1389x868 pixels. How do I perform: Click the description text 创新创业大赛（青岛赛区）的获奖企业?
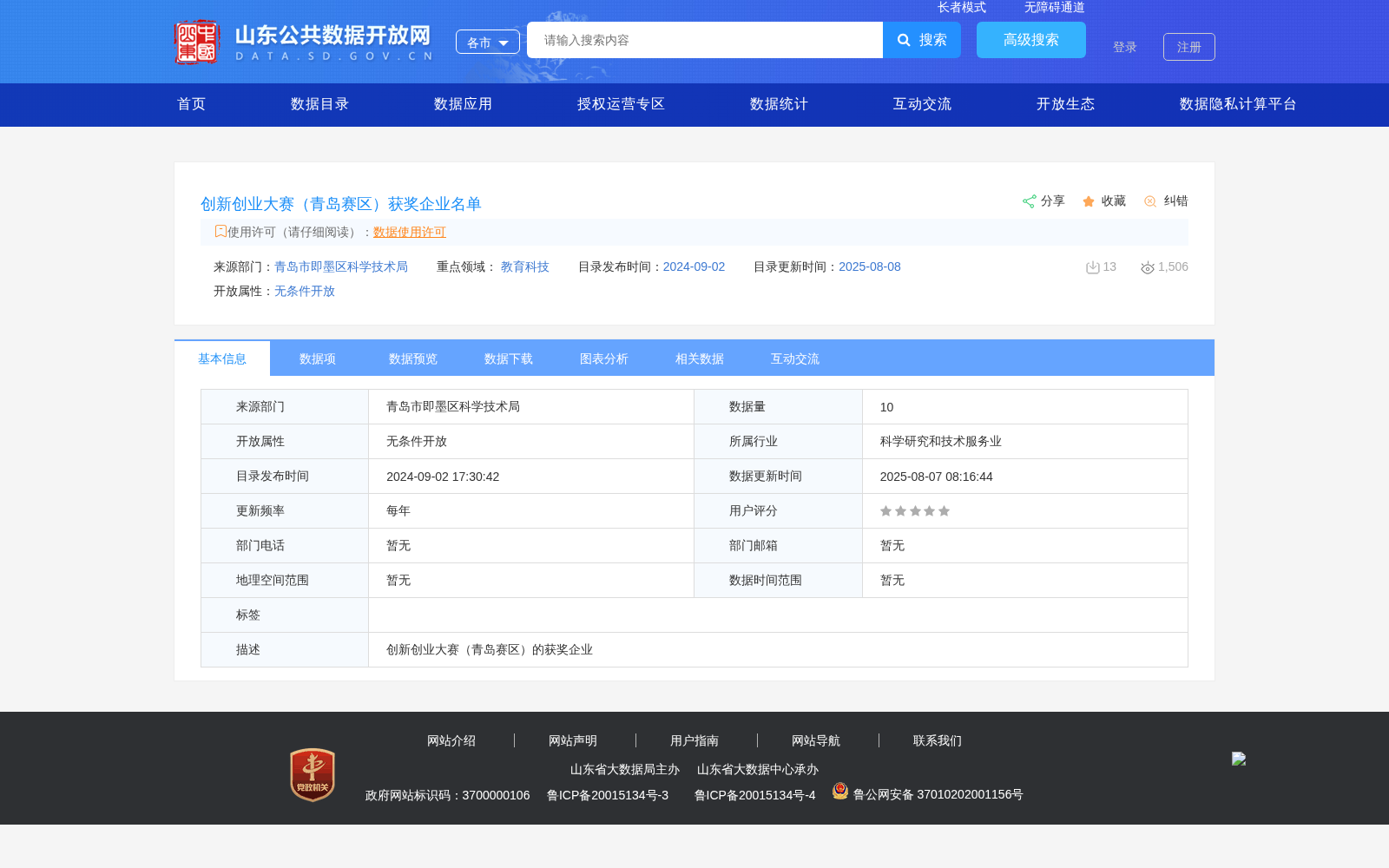[x=490, y=649]
